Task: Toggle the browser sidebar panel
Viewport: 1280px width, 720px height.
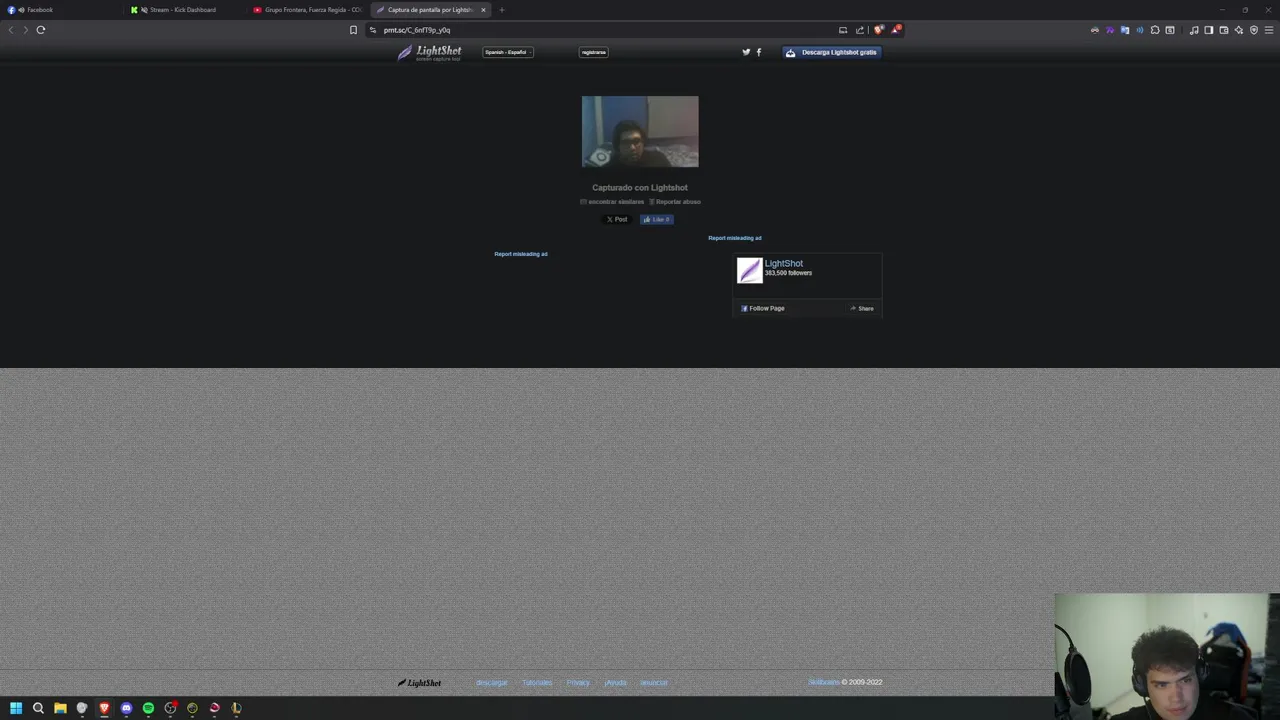Action: coord(1209,30)
